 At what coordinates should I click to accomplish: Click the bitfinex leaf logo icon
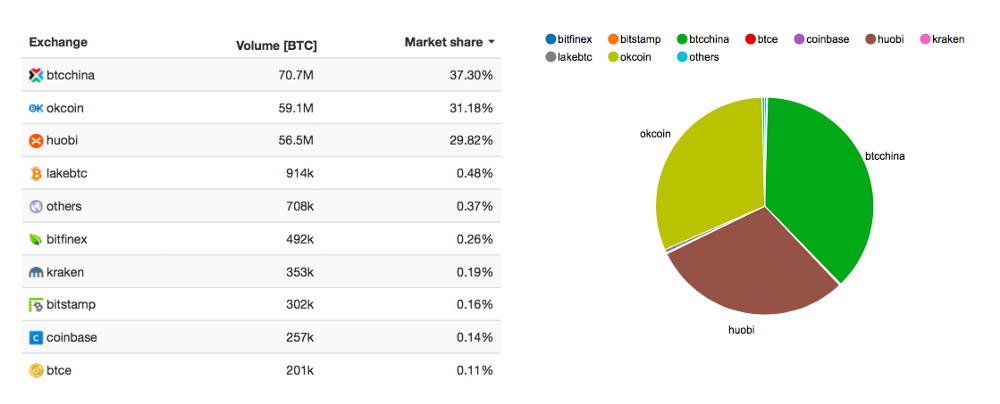coord(36,240)
